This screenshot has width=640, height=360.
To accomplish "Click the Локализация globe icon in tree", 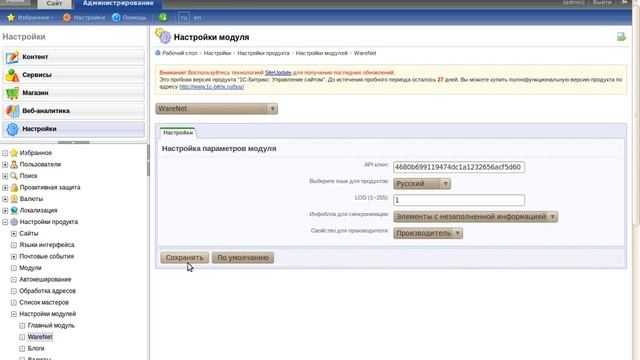I will pyautogui.click(x=14, y=210).
